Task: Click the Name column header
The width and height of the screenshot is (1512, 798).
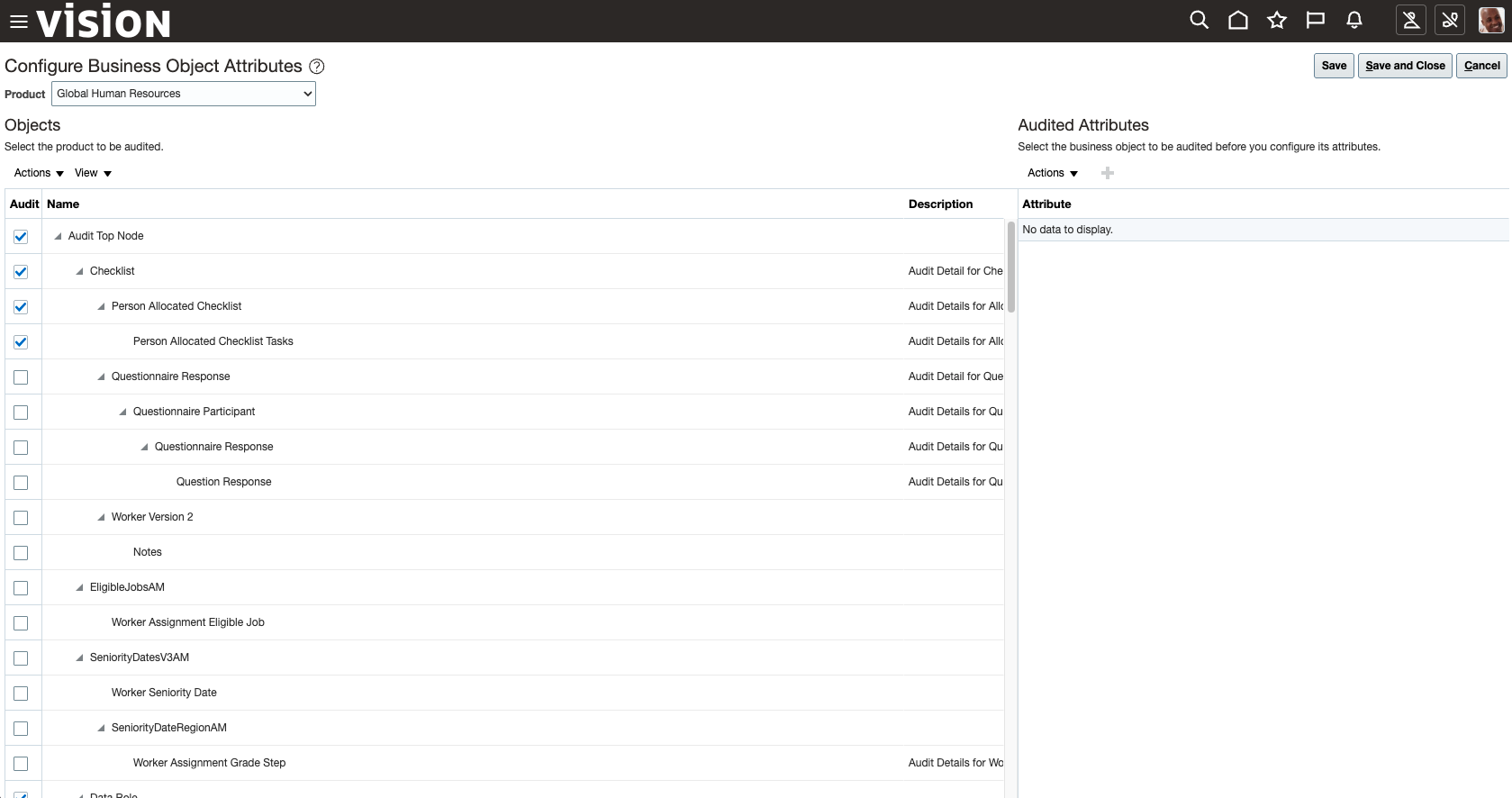Action: coord(63,204)
